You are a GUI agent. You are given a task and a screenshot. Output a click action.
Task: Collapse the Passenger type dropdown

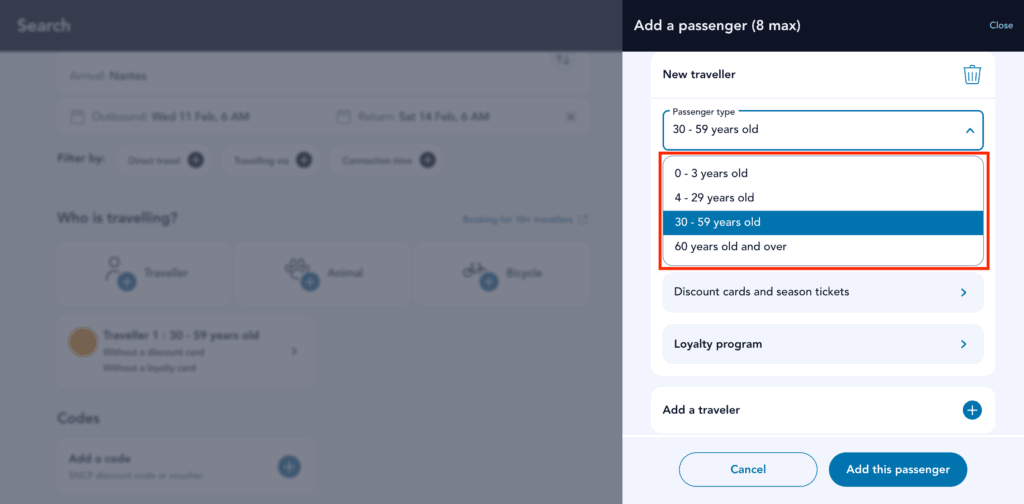[969, 130]
